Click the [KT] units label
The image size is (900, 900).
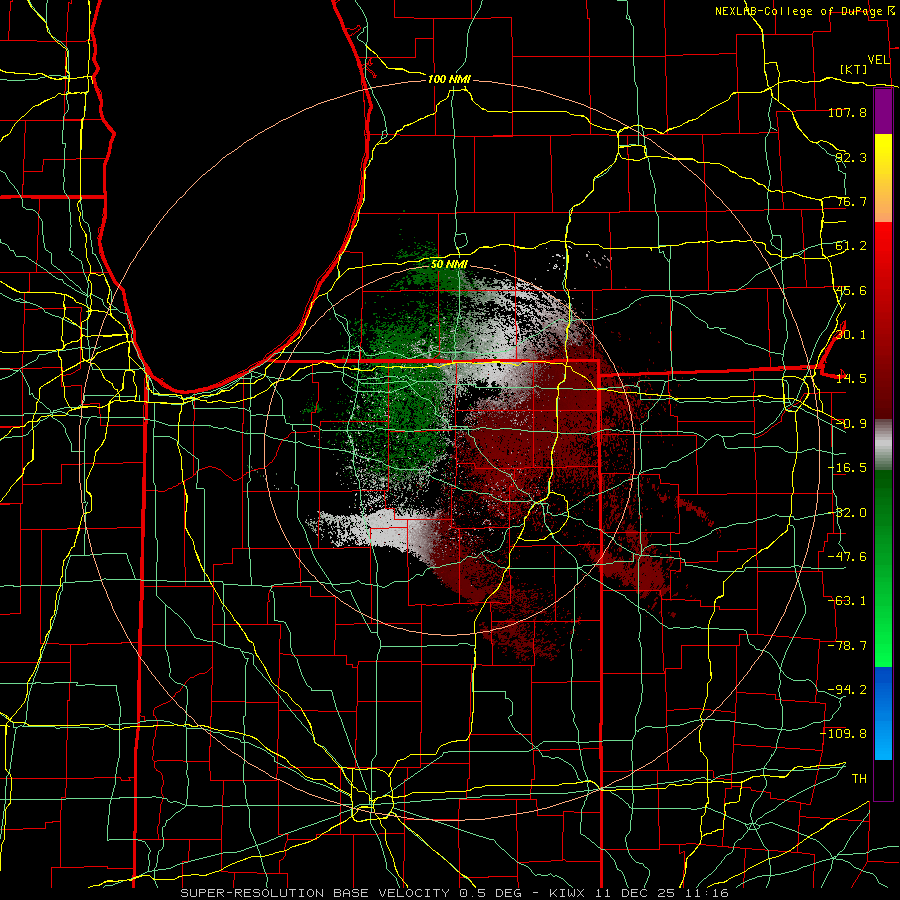click(854, 69)
